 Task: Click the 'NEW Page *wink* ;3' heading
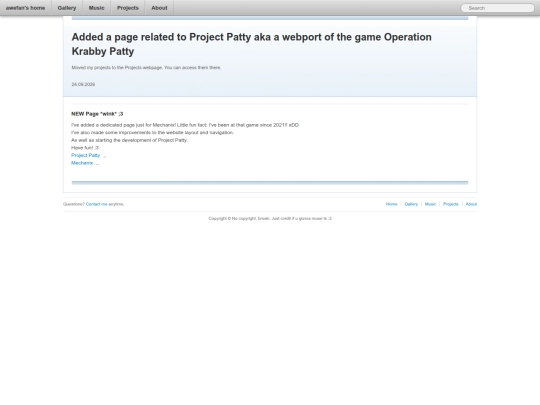pyautogui.click(x=97, y=114)
